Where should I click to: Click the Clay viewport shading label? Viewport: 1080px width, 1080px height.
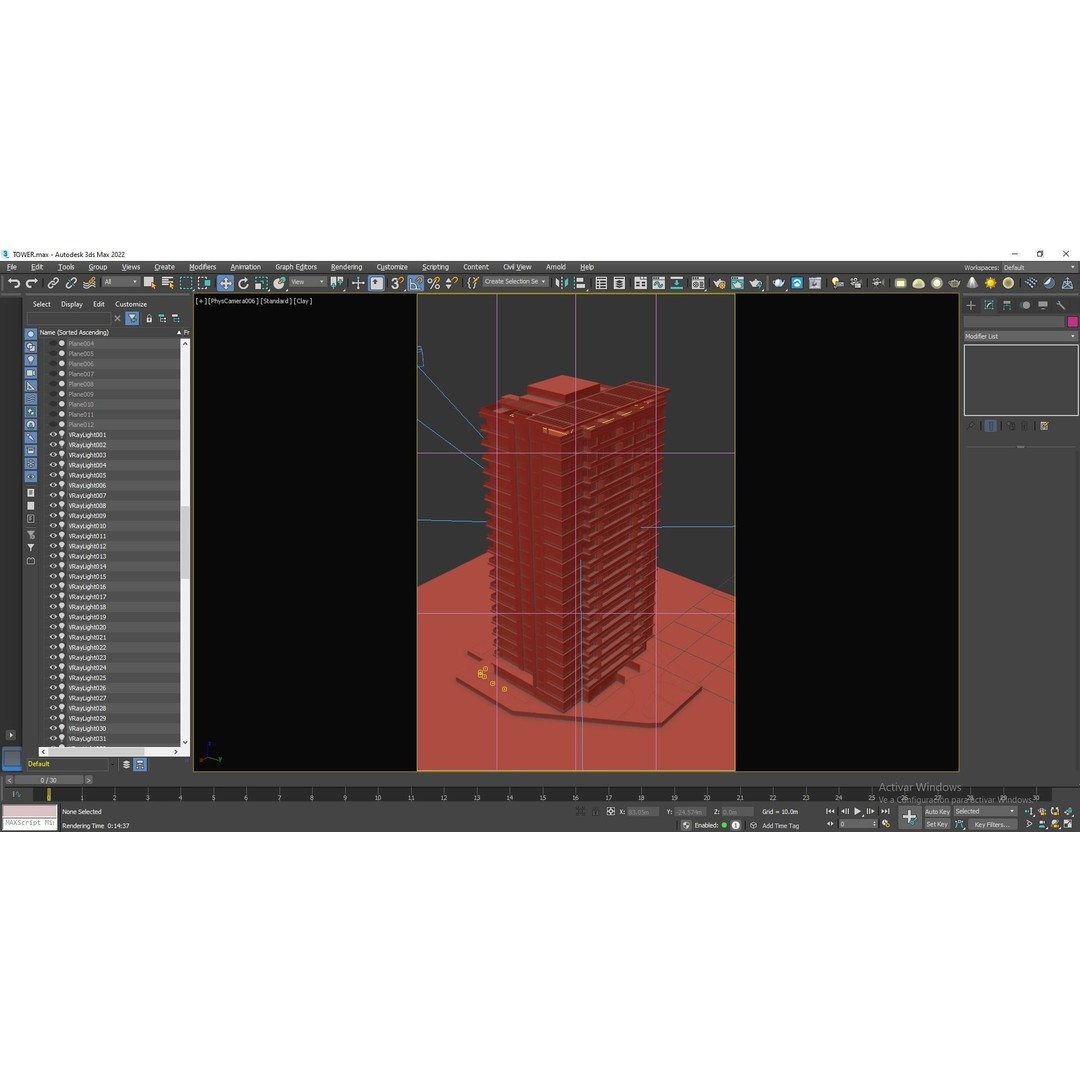302,301
